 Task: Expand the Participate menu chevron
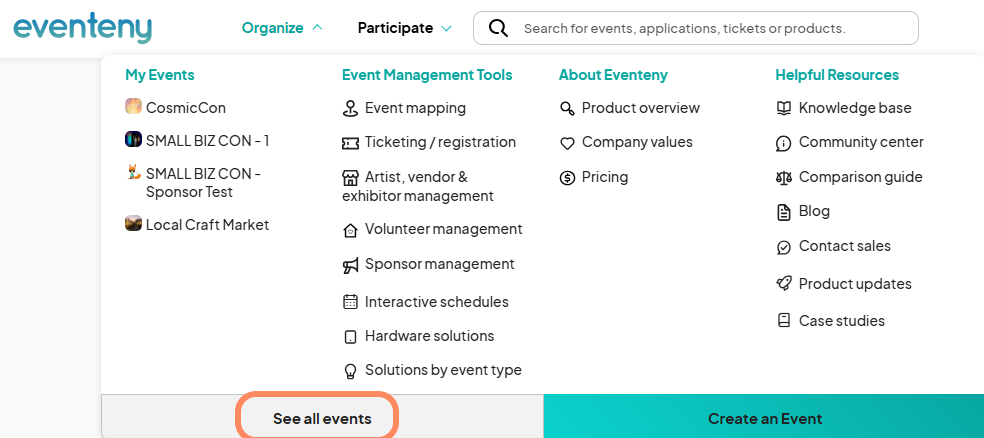click(x=446, y=28)
